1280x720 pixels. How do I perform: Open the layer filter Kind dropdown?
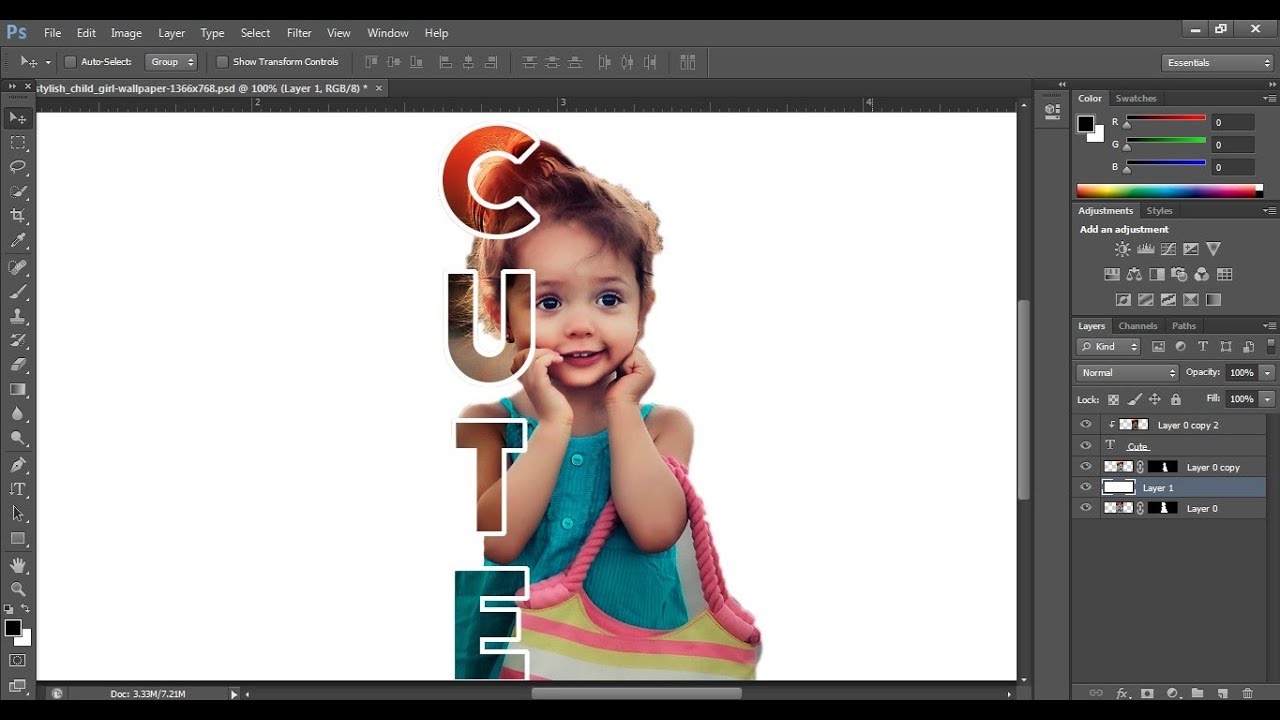[1109, 346]
